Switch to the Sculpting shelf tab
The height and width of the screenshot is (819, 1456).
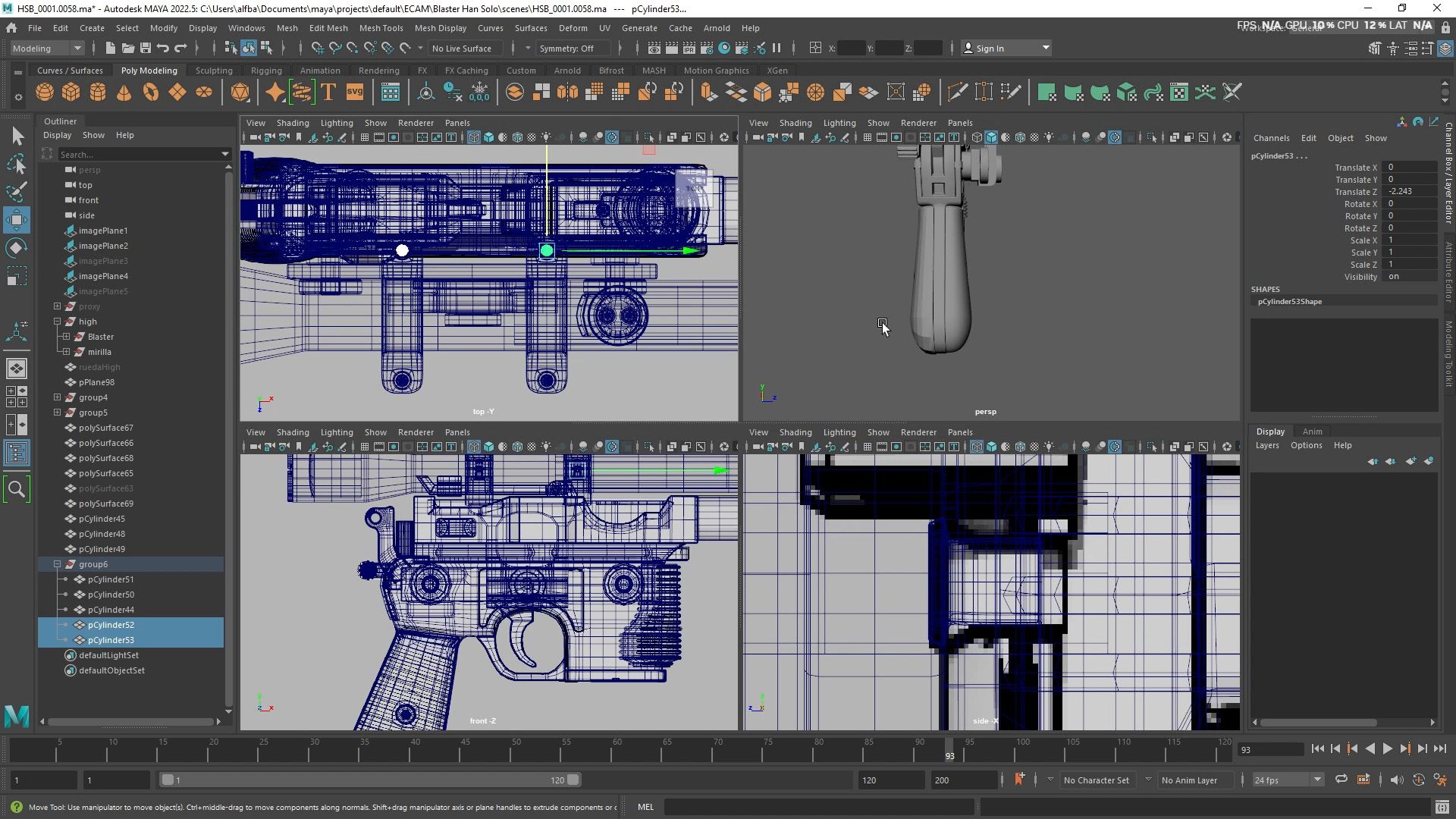(x=214, y=71)
